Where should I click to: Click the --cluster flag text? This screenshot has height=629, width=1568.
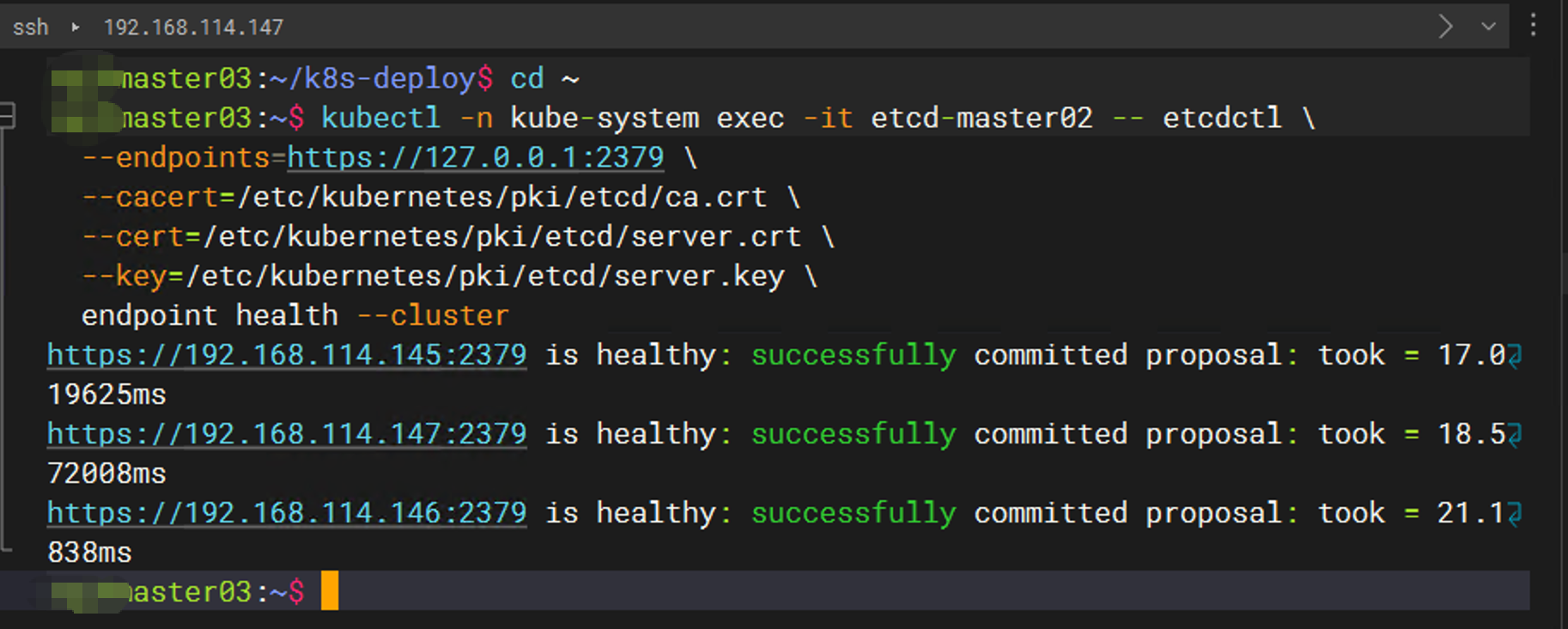coord(433,315)
